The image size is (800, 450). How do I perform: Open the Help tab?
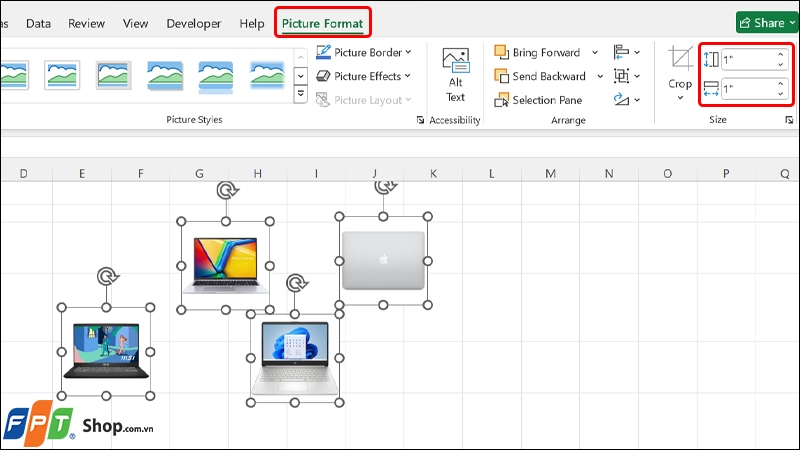tap(252, 23)
